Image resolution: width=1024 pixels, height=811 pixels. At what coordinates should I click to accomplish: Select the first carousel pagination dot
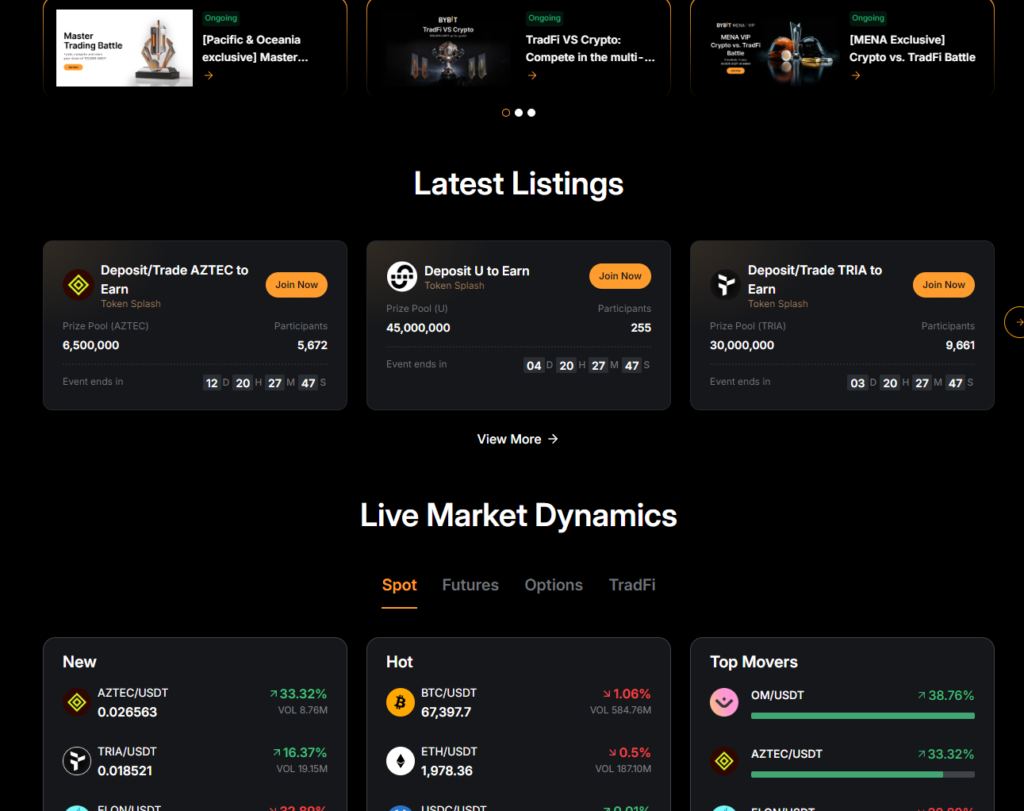click(506, 113)
